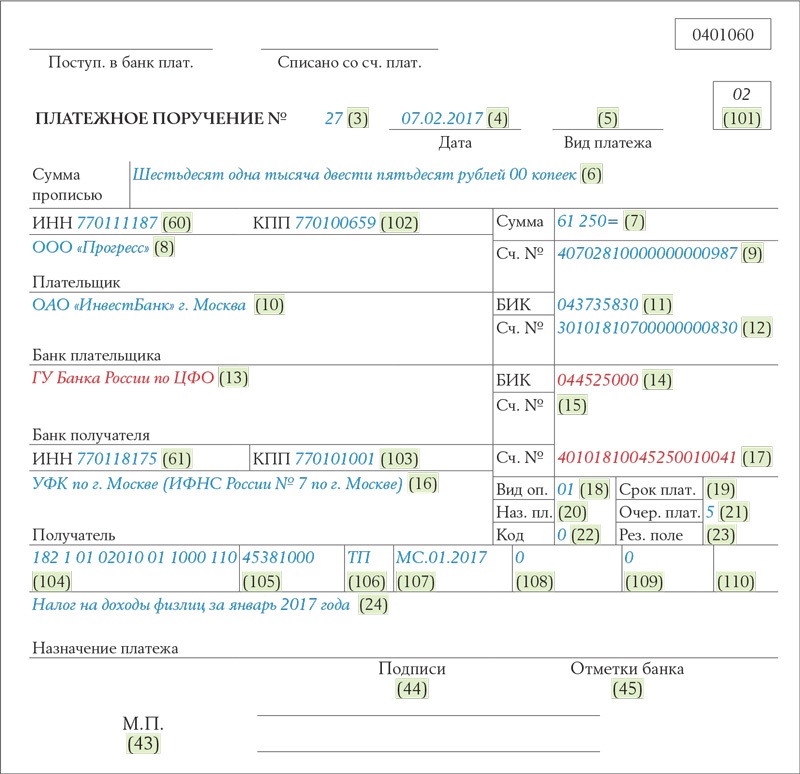
Task: Click recipient bank ГУ Банка России по ЦФО
Action: coord(123,378)
